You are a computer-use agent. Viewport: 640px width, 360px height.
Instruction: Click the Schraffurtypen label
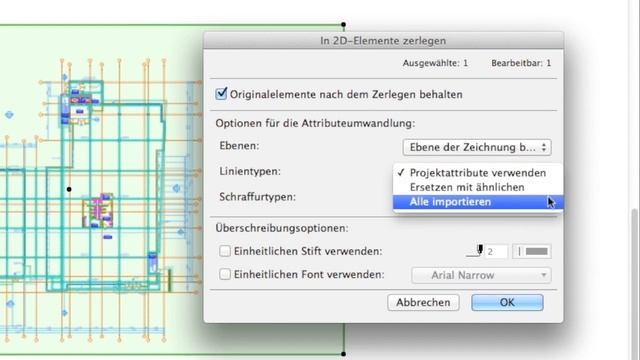[258, 197]
